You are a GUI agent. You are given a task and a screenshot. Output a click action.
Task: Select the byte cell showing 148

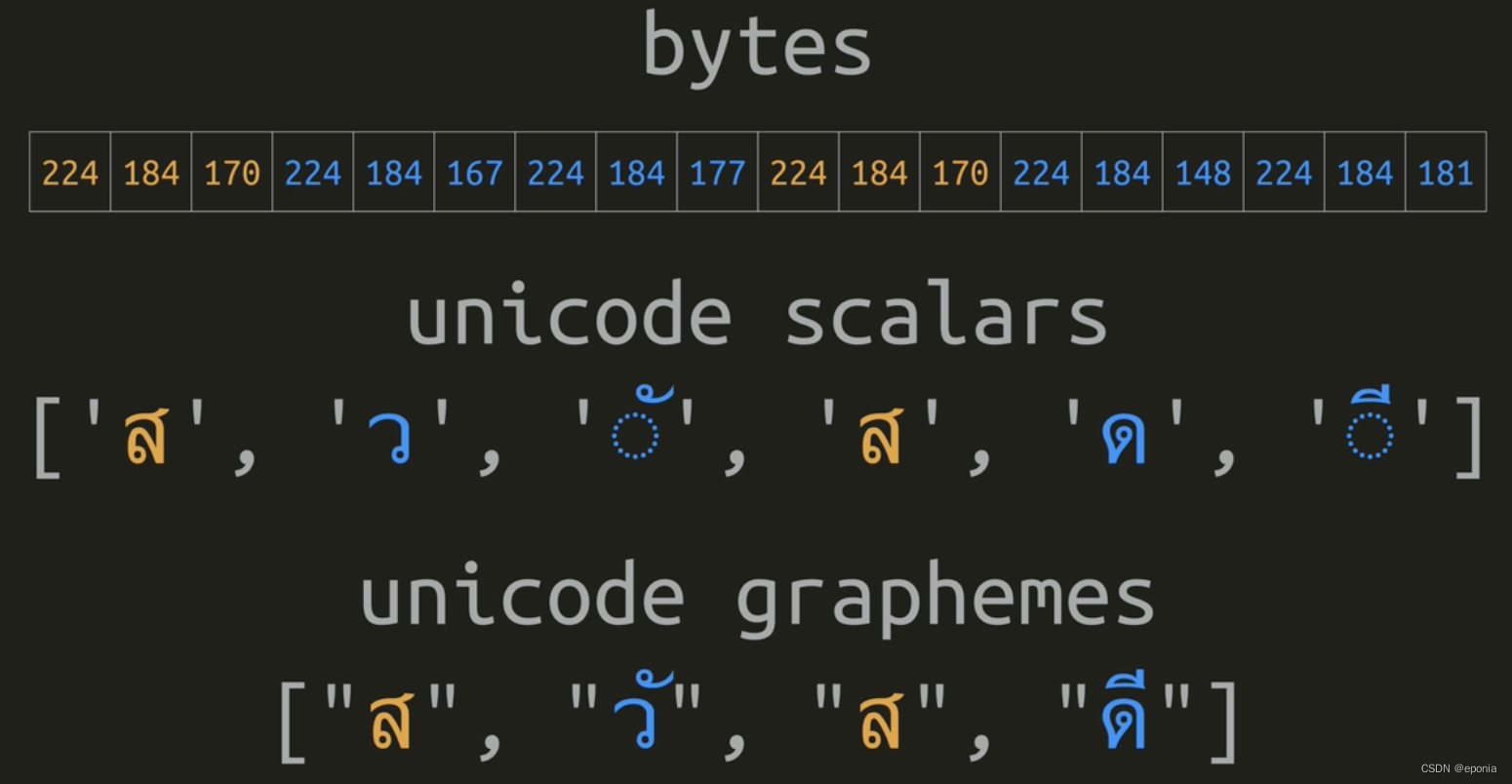1204,172
